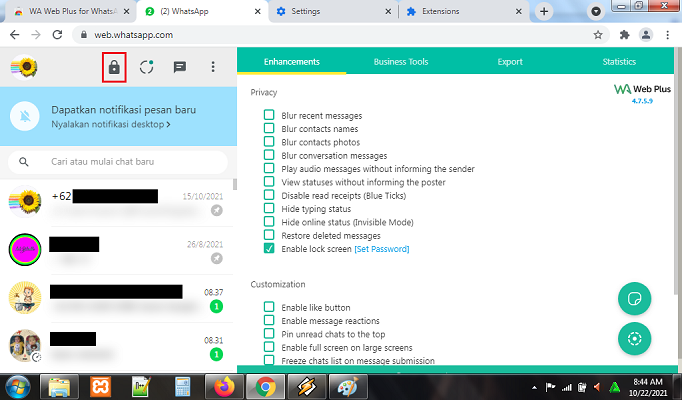Open Firefox from taskbar

(224, 387)
